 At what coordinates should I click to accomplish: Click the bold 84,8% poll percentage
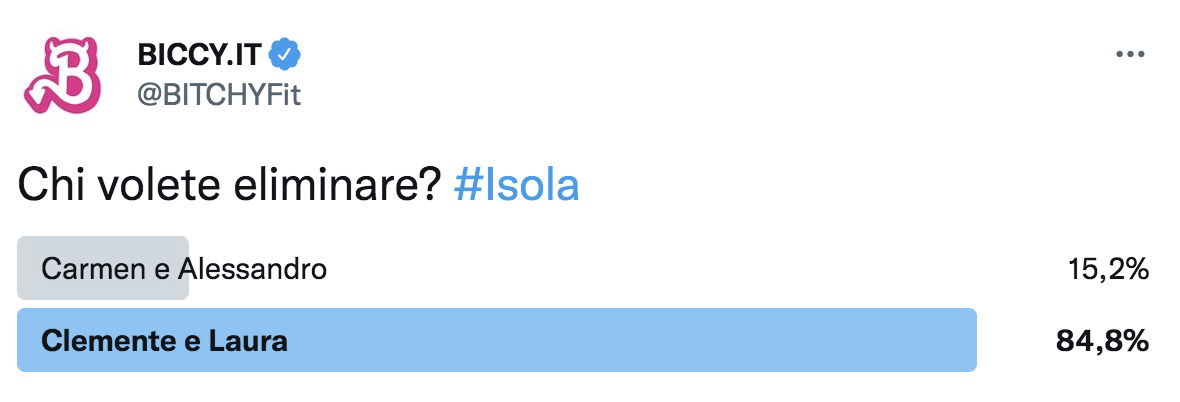[x=1102, y=341]
